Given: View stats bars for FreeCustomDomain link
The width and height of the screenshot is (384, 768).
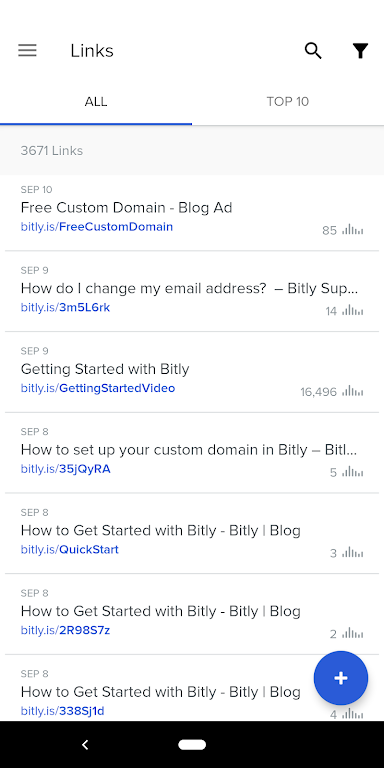Looking at the screenshot, I should click(x=353, y=230).
